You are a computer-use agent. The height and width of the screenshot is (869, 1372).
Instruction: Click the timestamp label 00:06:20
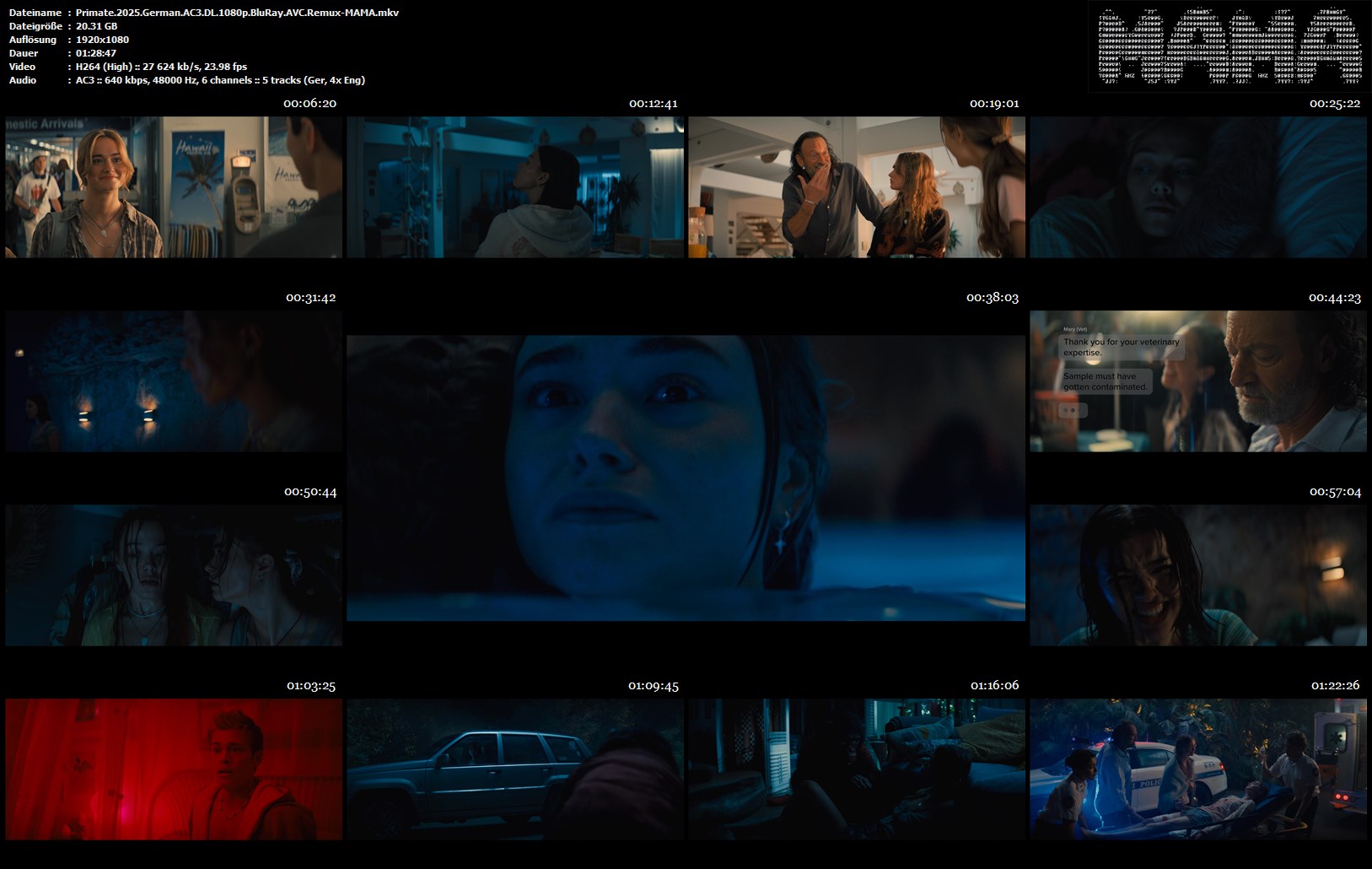pos(309,104)
